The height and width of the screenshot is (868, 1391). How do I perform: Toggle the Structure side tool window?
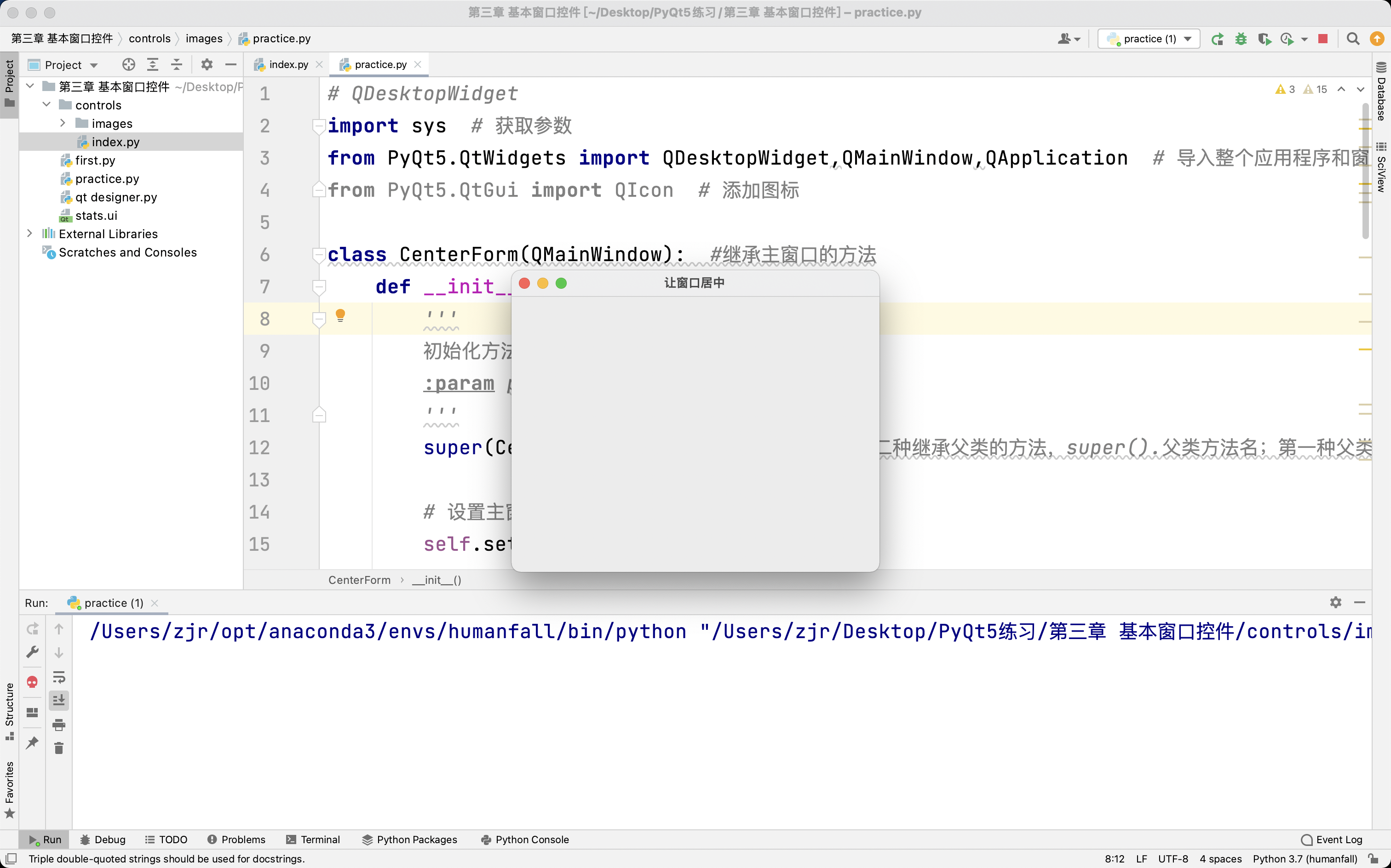coord(9,711)
